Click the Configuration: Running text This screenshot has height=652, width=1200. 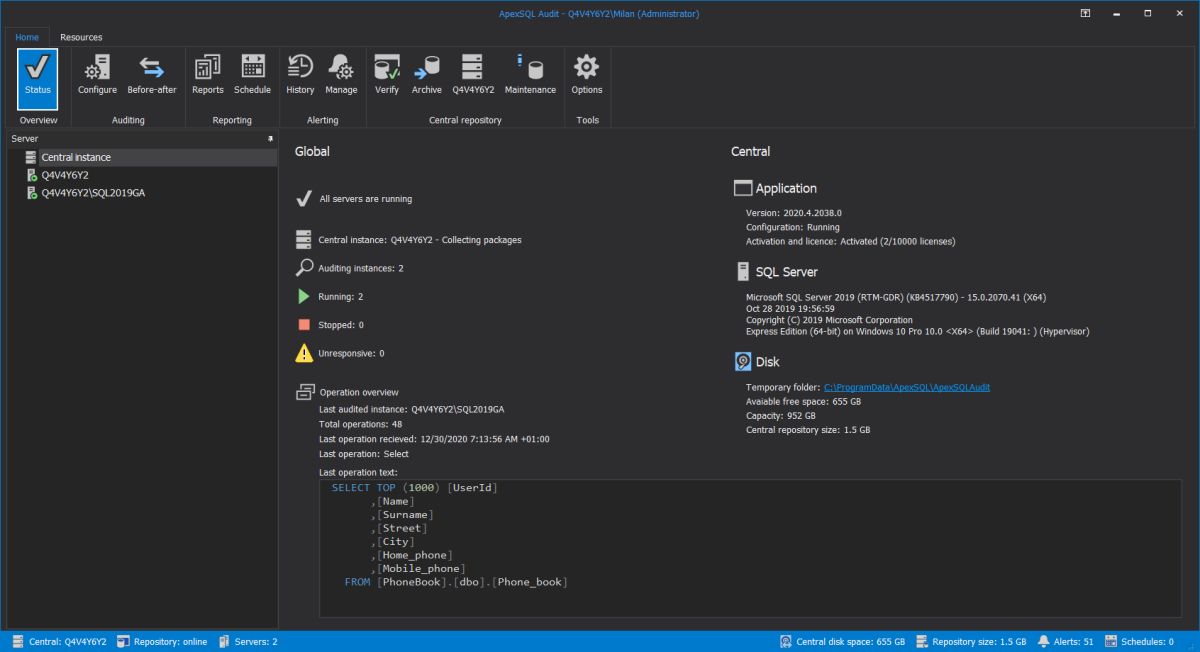coord(793,227)
